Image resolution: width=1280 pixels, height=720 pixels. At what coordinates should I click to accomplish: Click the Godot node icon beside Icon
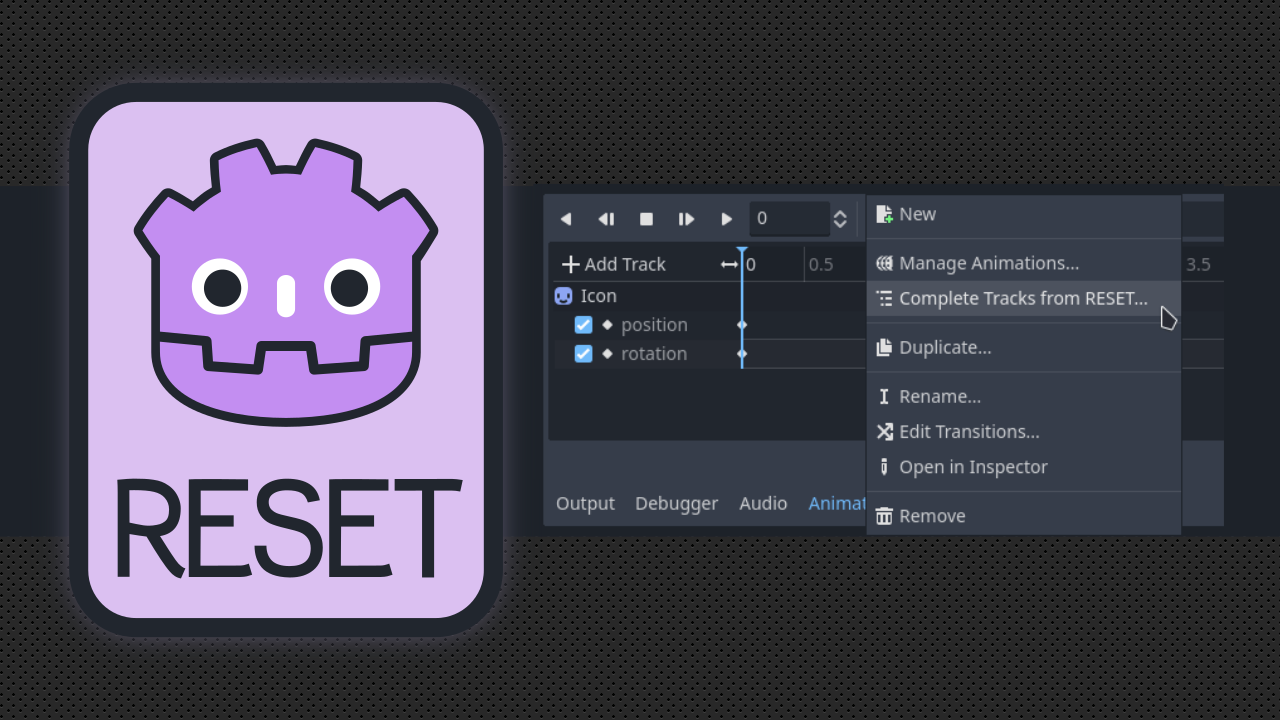coord(564,296)
